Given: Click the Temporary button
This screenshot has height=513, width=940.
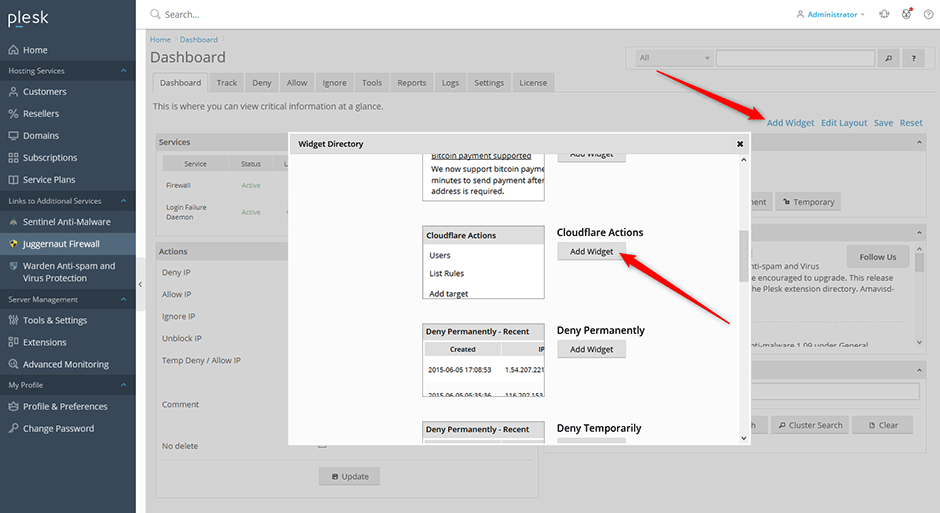Looking at the screenshot, I should pyautogui.click(x=808, y=202).
